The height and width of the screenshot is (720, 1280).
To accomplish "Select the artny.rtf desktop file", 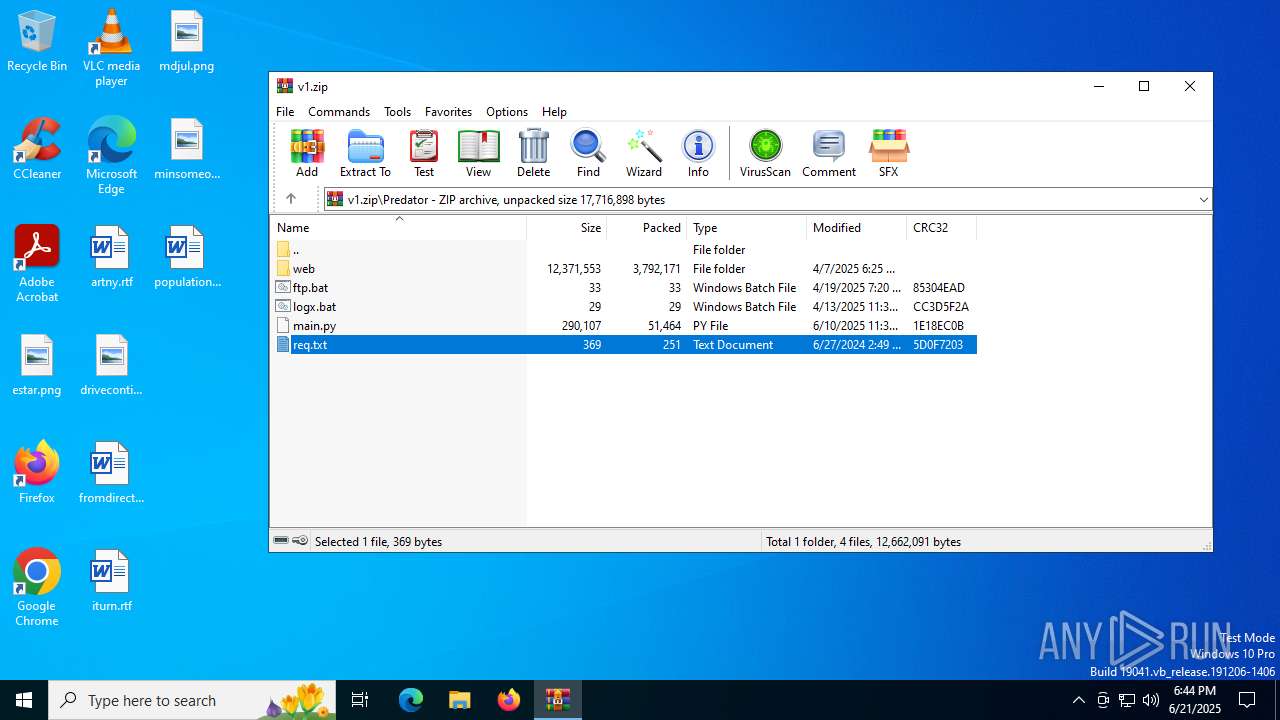I will pos(111,258).
